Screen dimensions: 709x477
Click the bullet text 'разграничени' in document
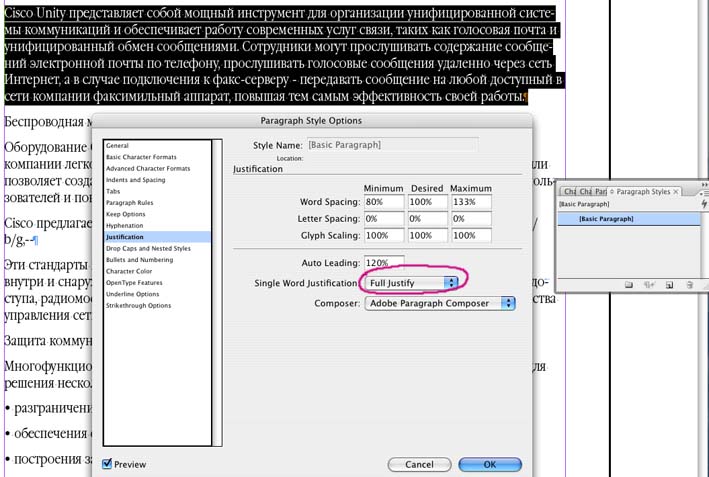(53, 408)
